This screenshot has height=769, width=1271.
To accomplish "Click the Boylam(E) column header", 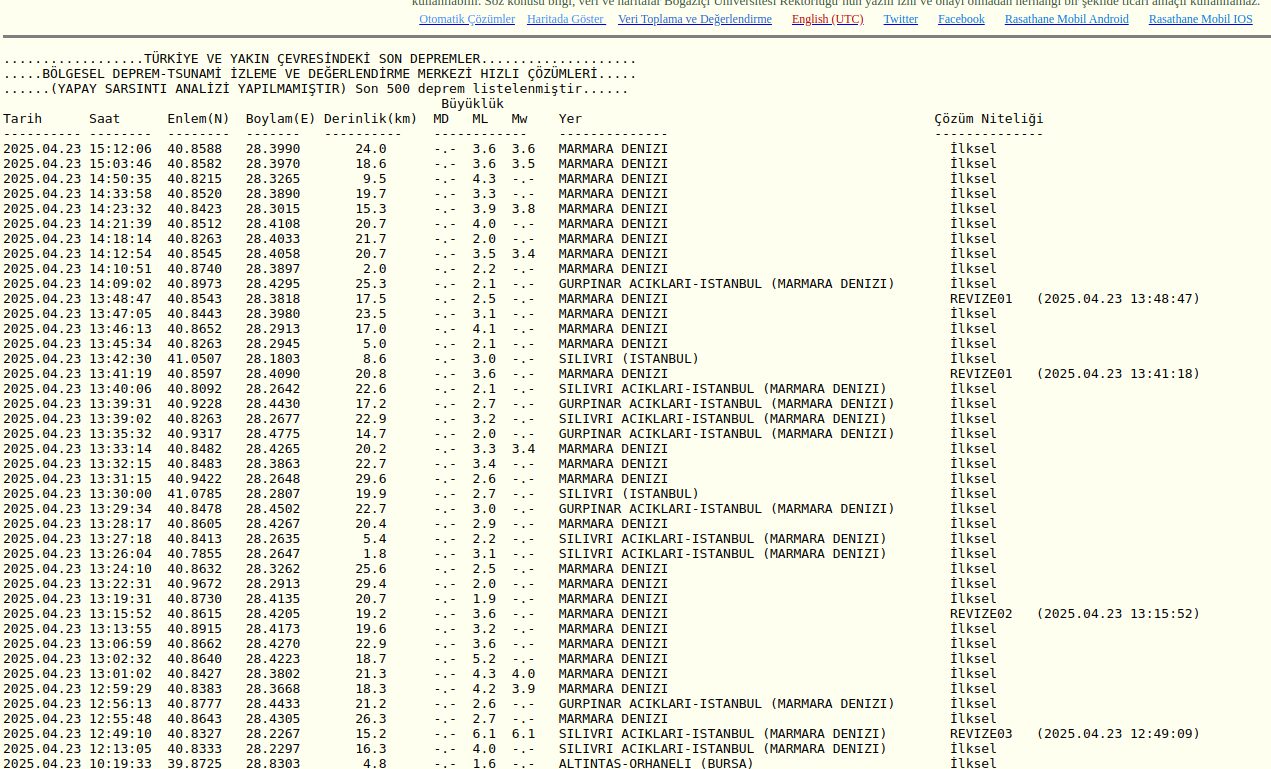I will point(280,119).
